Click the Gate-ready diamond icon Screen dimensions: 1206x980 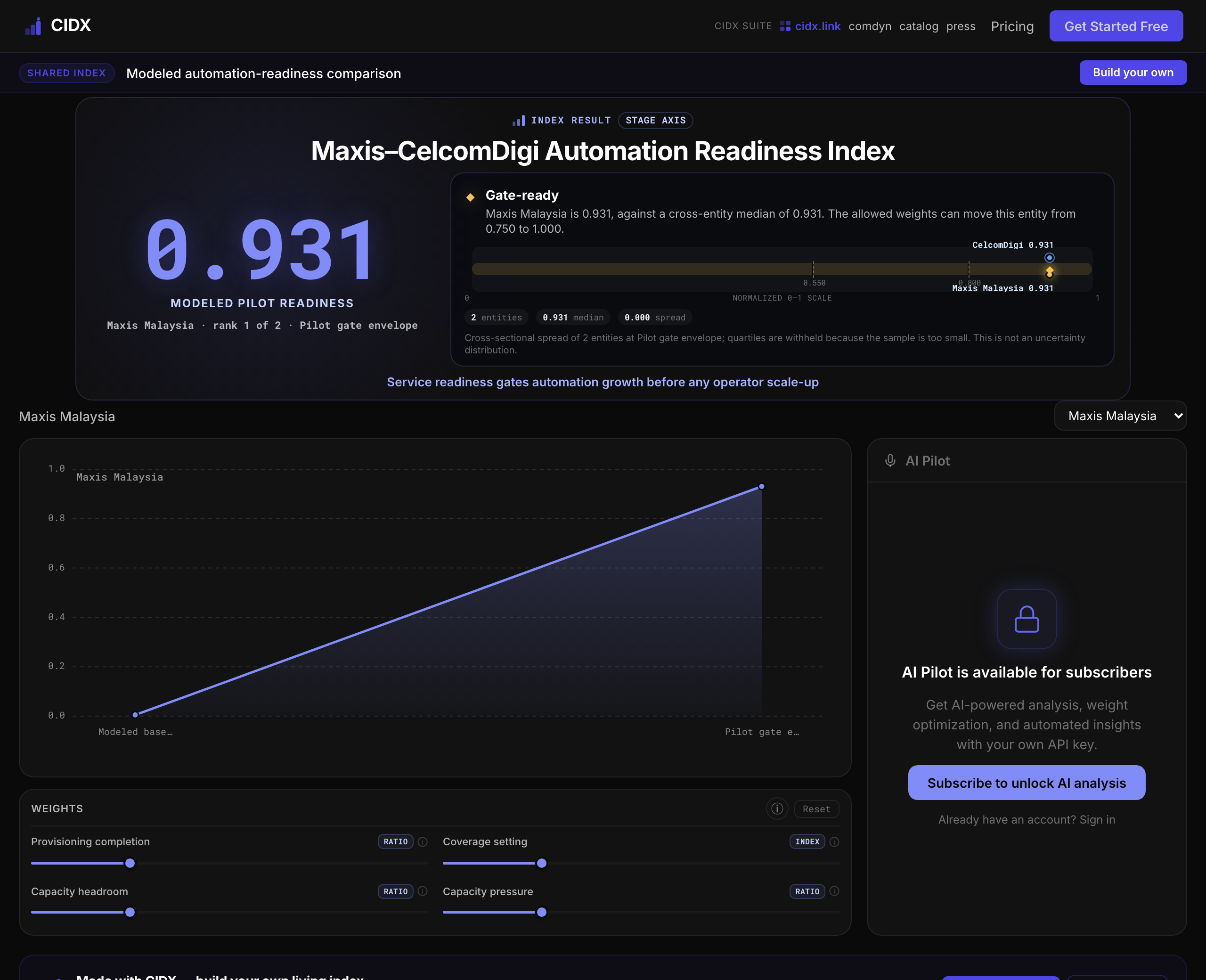470,197
